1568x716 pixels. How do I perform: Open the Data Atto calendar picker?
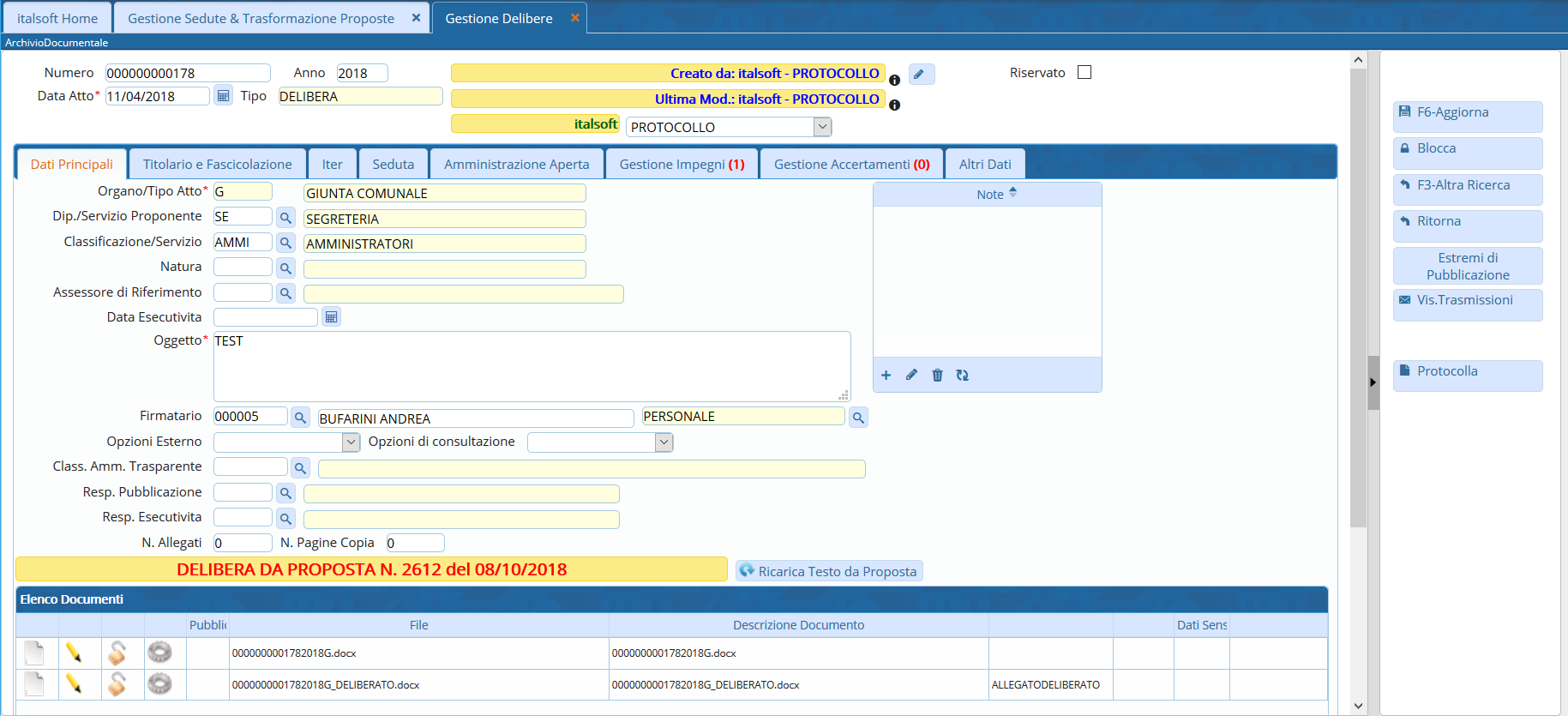223,96
